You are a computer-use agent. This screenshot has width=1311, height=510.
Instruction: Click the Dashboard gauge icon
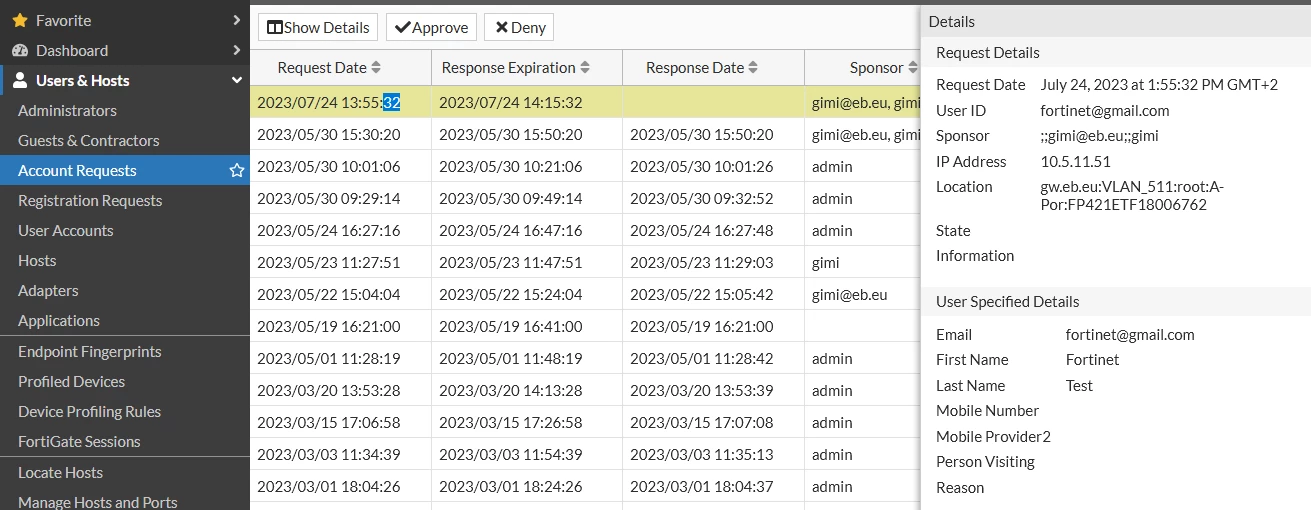[20, 50]
